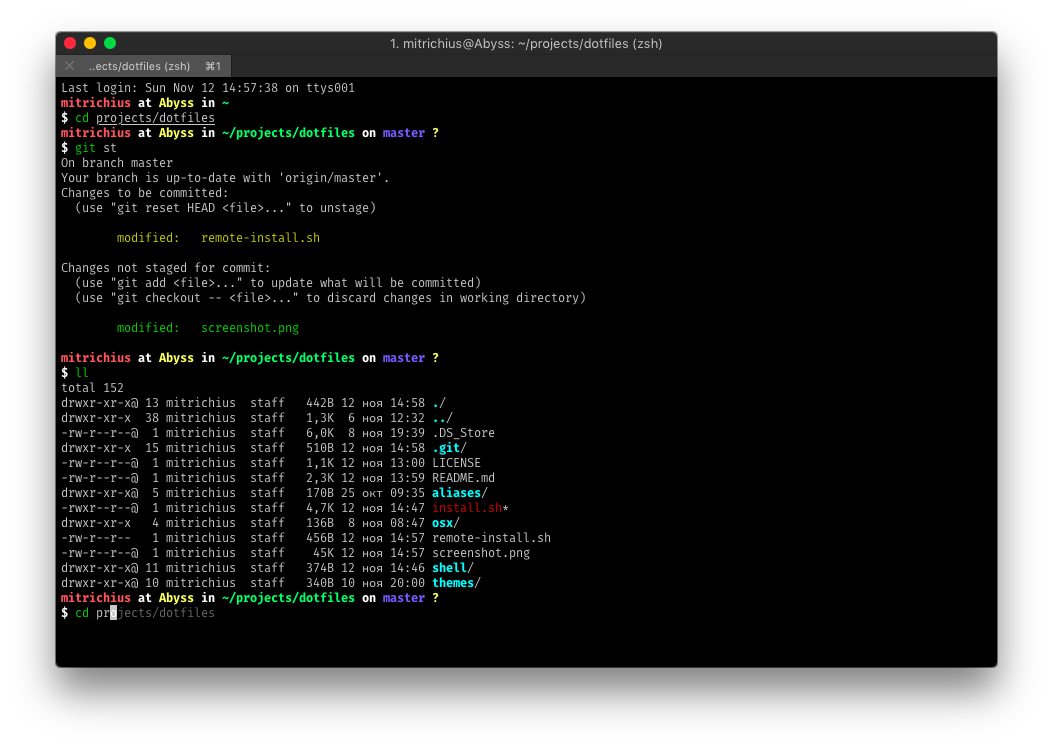
Task: Click the final prompt input 'cd projects/dotfiles'
Action: click(x=144, y=613)
